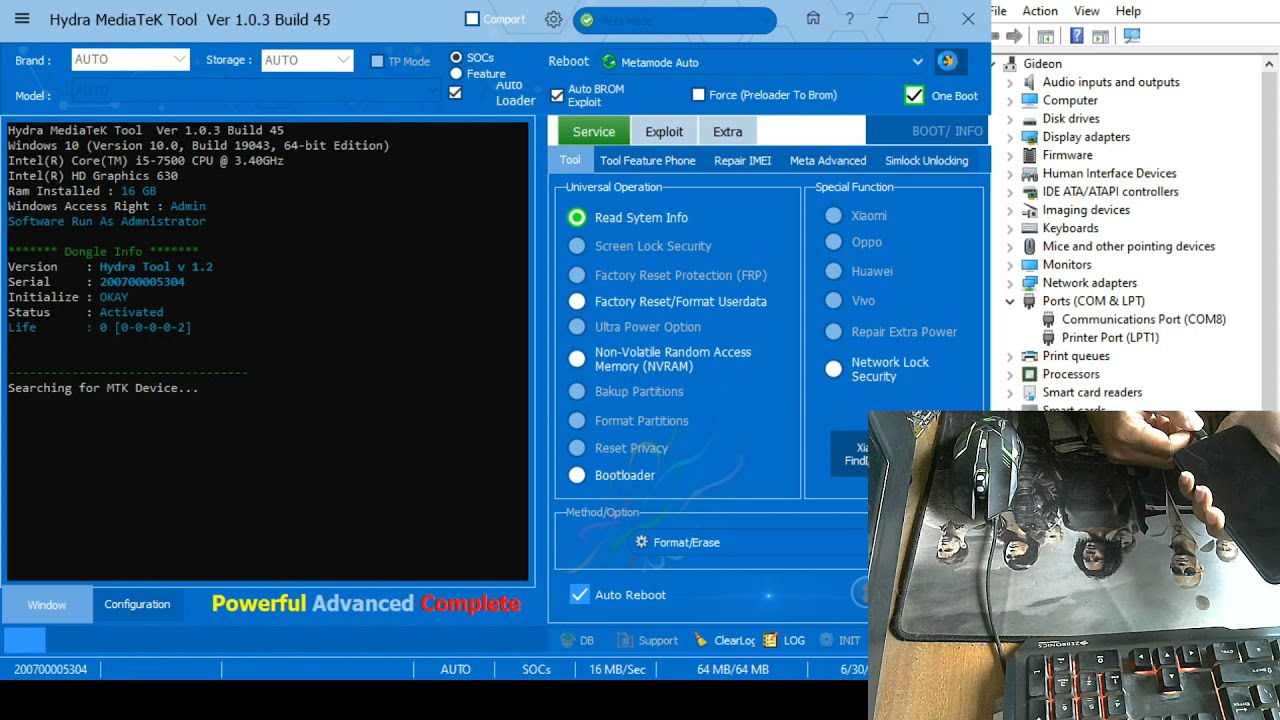Expand the Human Interface Devices node
The width and height of the screenshot is (1280, 720).
pyautogui.click(x=1009, y=173)
